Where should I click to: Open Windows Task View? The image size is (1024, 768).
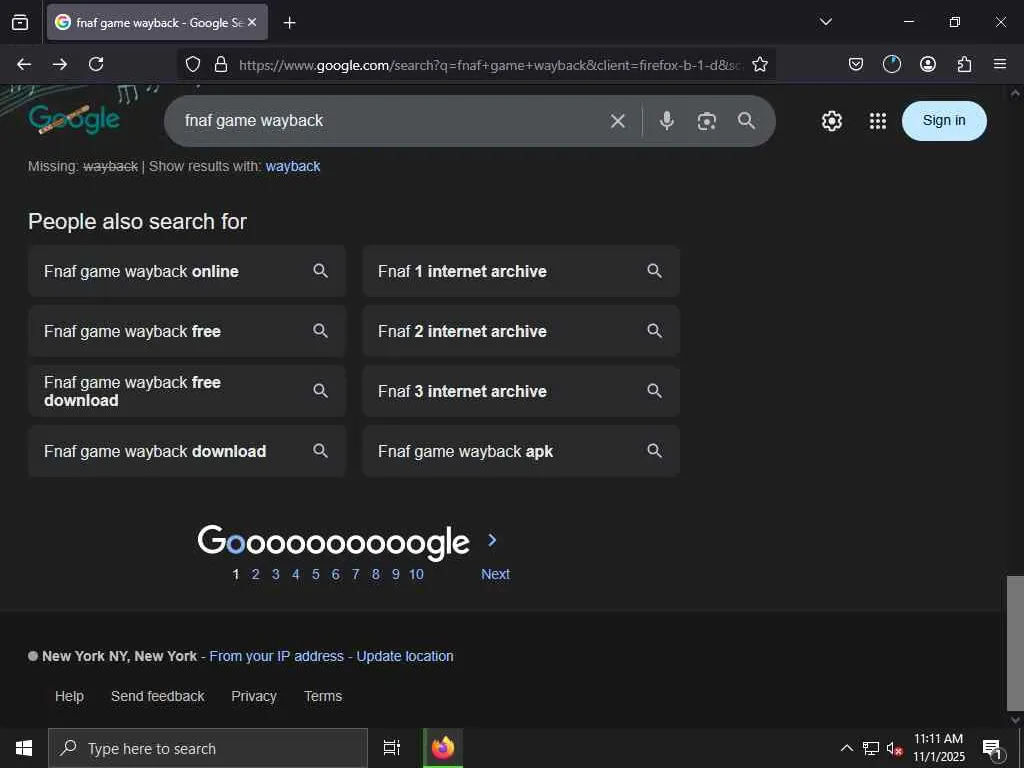pyautogui.click(x=392, y=748)
